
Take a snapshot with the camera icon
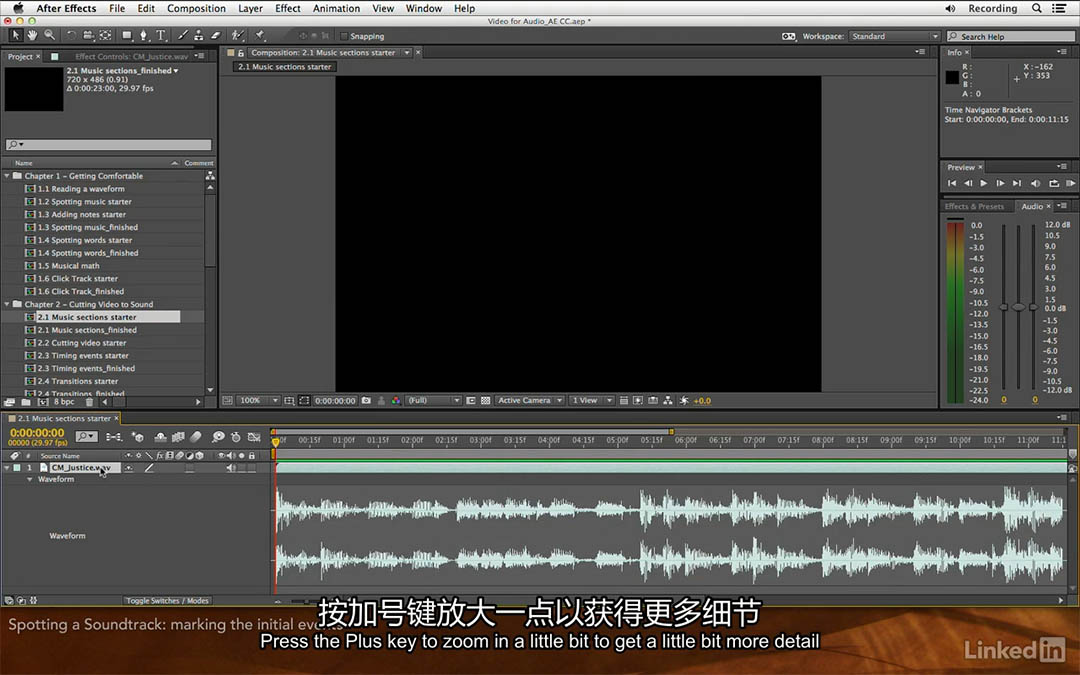pyautogui.click(x=366, y=400)
